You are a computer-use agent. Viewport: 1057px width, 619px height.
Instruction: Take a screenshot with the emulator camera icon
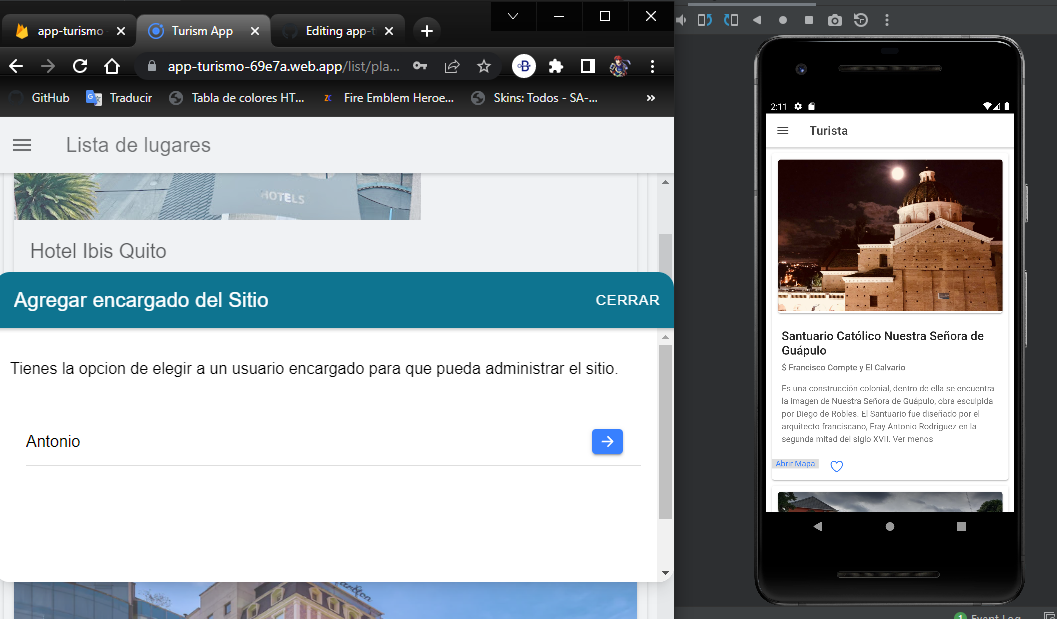point(834,19)
